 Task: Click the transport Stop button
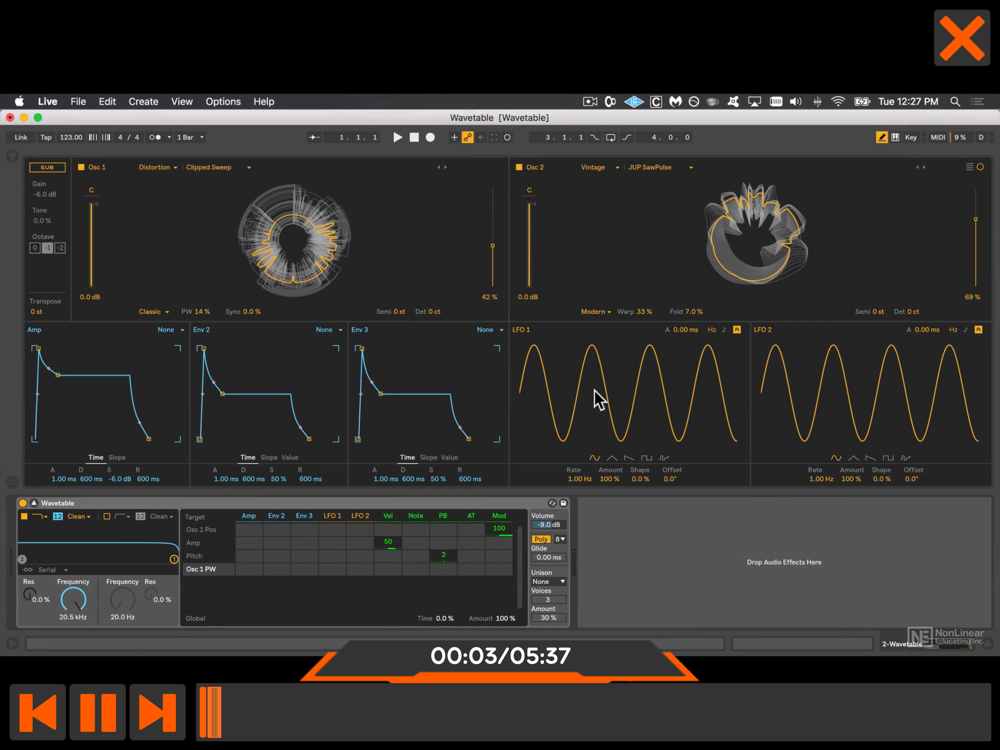tap(414, 137)
